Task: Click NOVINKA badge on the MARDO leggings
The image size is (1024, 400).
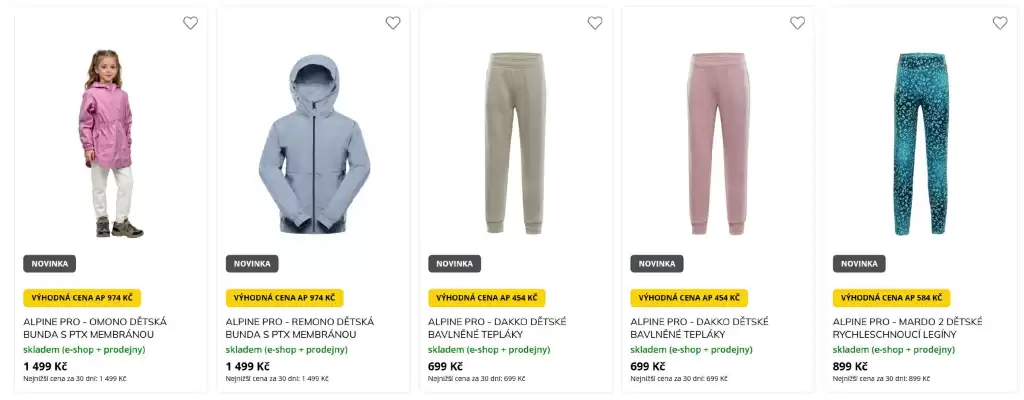Action: pyautogui.click(x=859, y=264)
